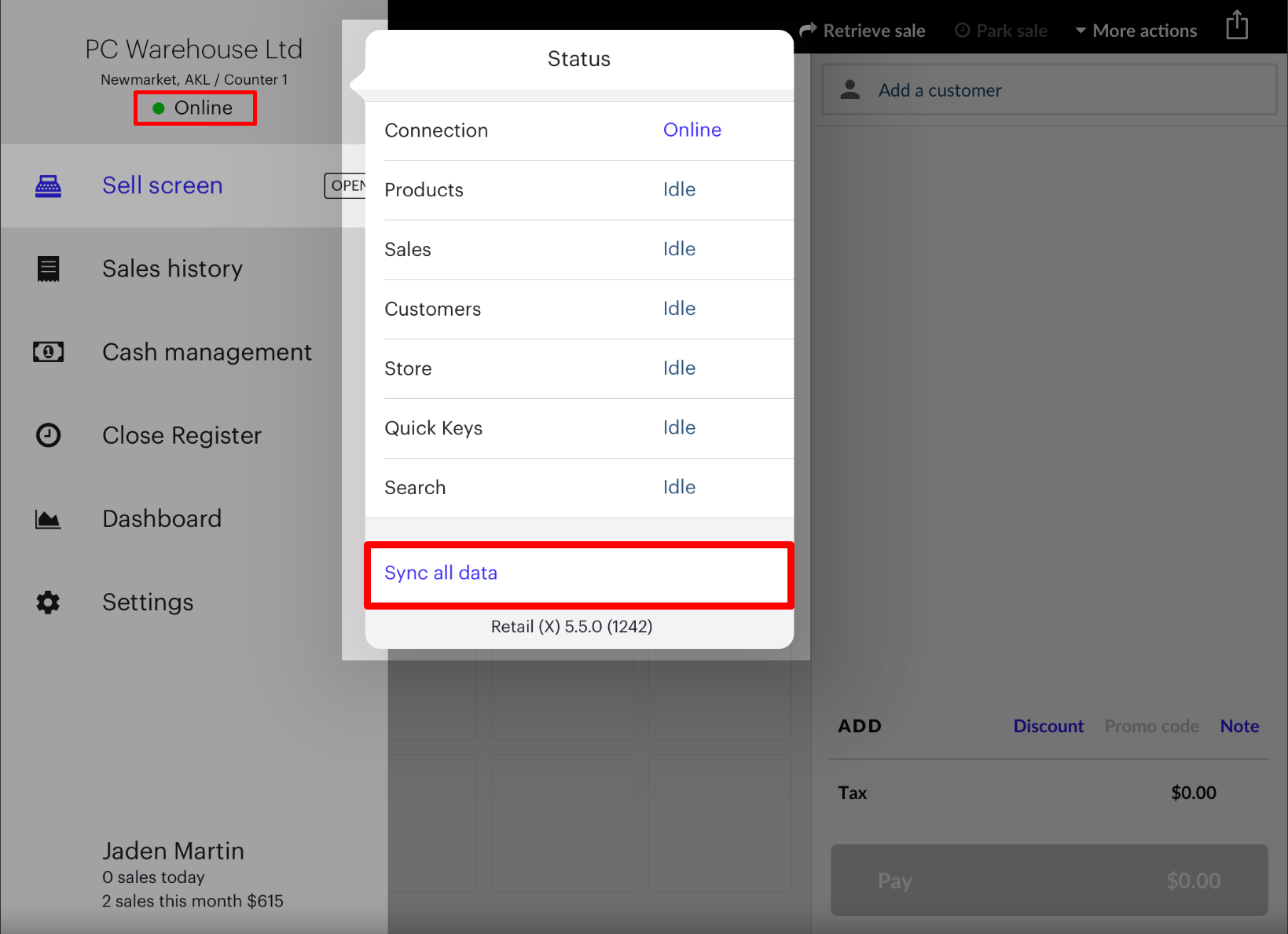Click the Retrieve sale arrow icon
Image resolution: width=1288 pixels, height=934 pixels.
(808, 29)
